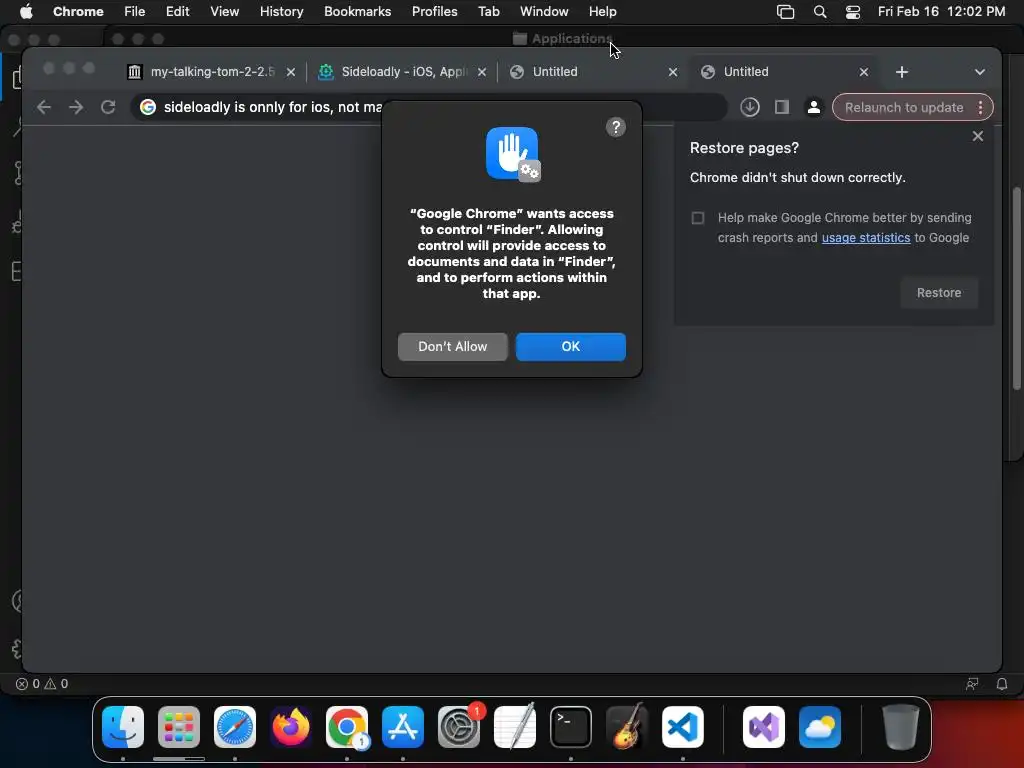1024x768 pixels.
Task: Open Finder from the Dock
Action: pyautogui.click(x=123, y=727)
